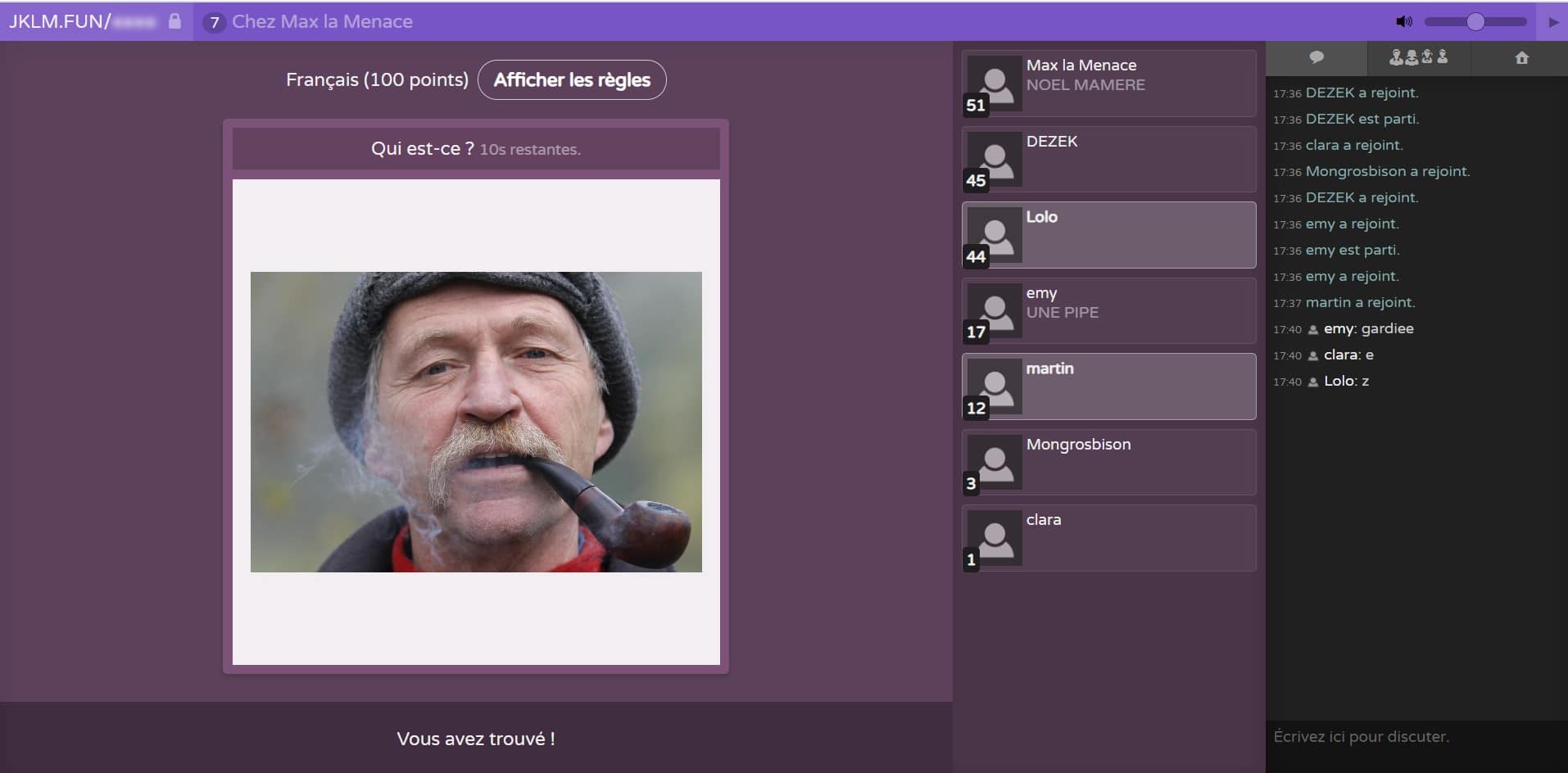1568x773 pixels.
Task: Click DEZEK's player avatar
Action: (x=995, y=159)
